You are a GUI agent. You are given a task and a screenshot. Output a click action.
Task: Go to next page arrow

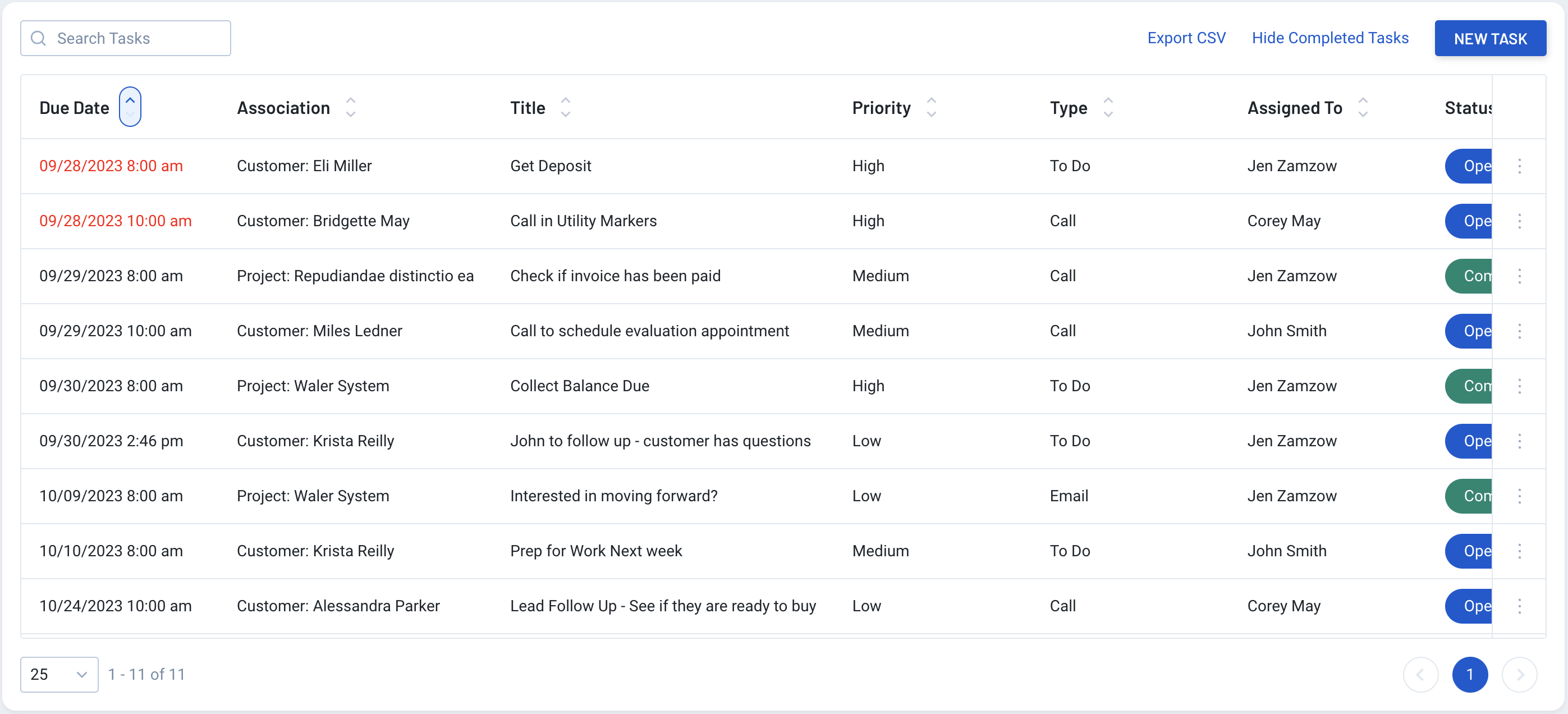pyautogui.click(x=1519, y=675)
